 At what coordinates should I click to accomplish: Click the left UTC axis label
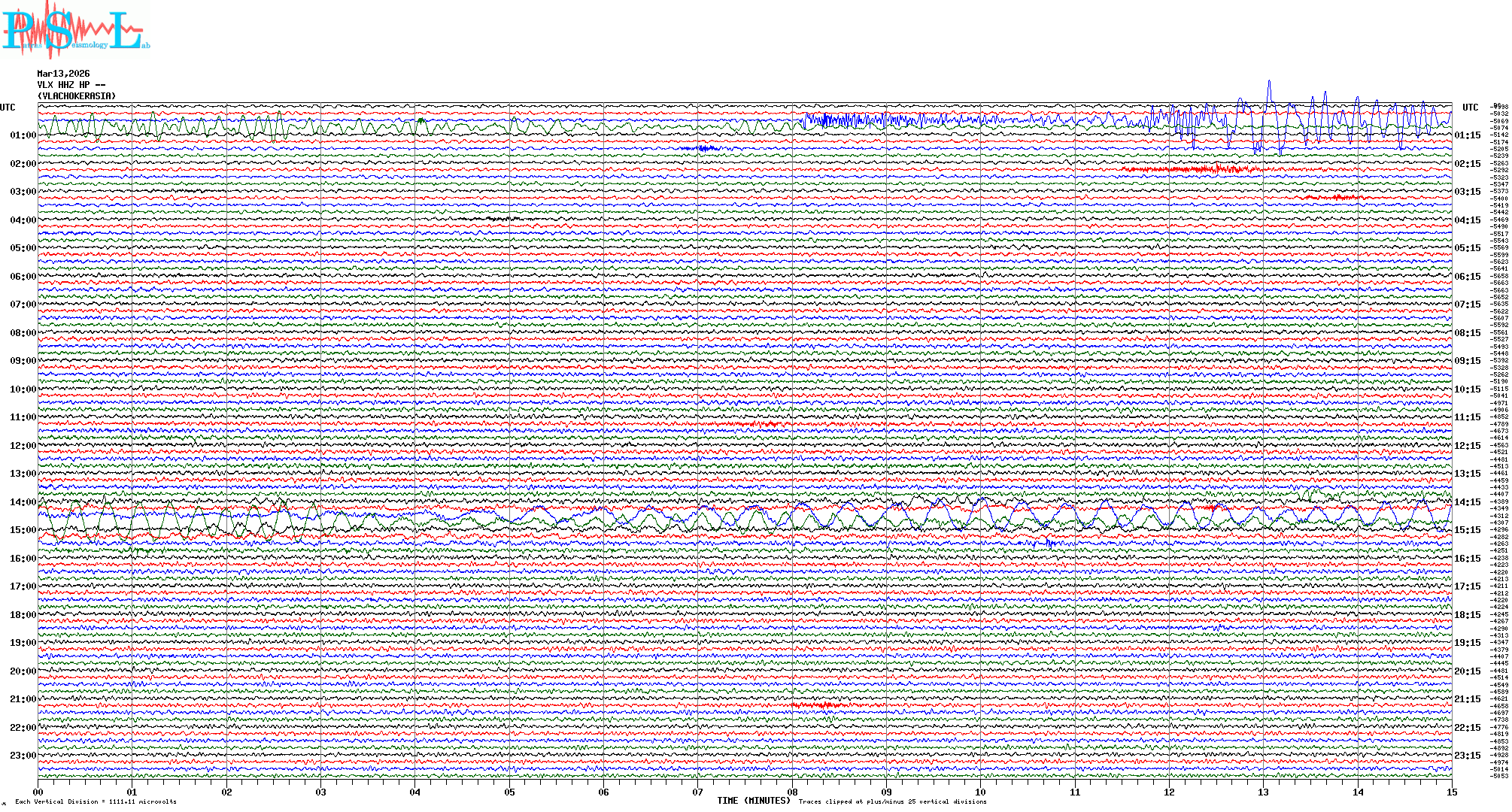click(8, 108)
